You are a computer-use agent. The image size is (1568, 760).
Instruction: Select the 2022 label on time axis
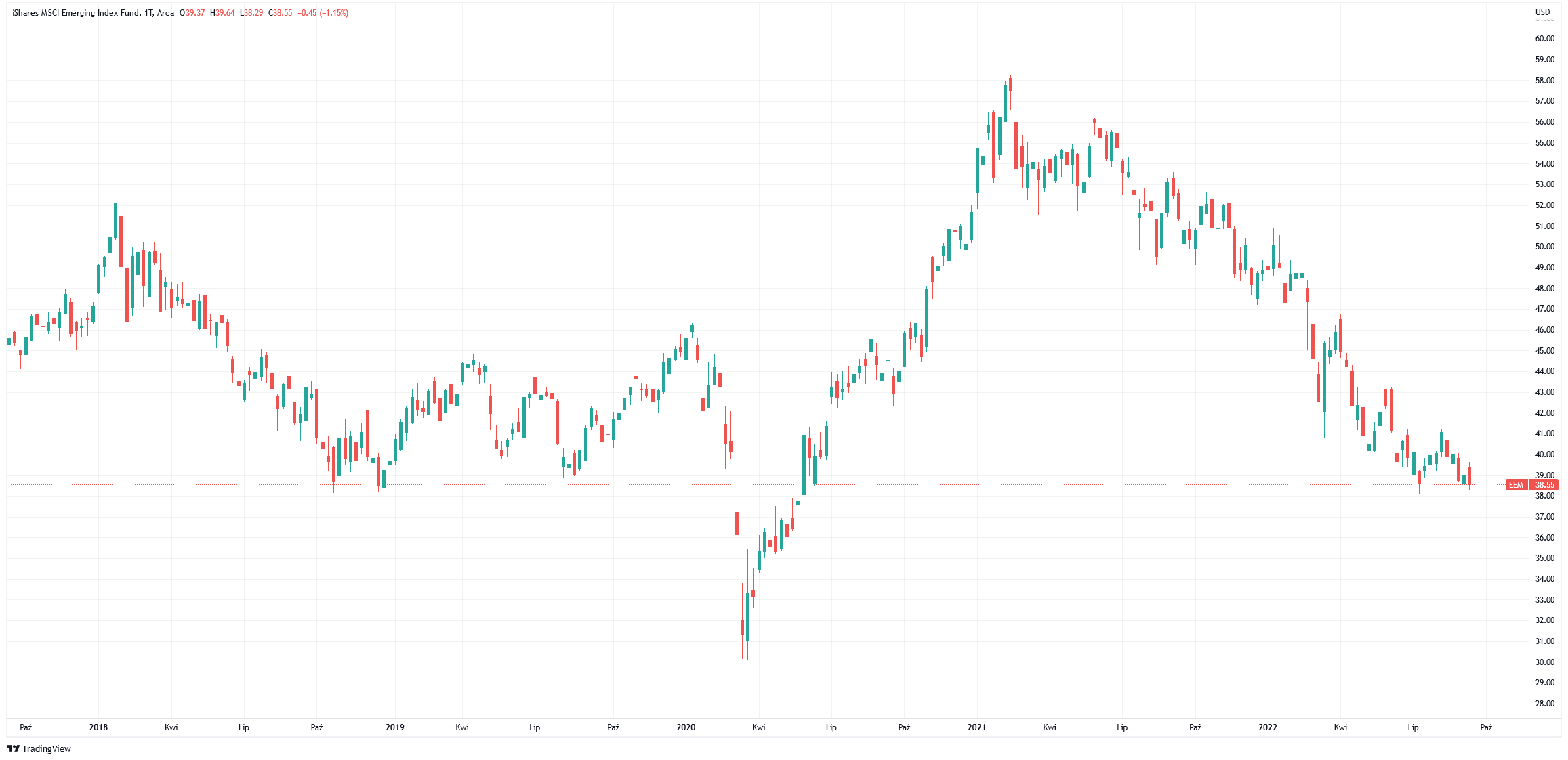pos(1267,727)
